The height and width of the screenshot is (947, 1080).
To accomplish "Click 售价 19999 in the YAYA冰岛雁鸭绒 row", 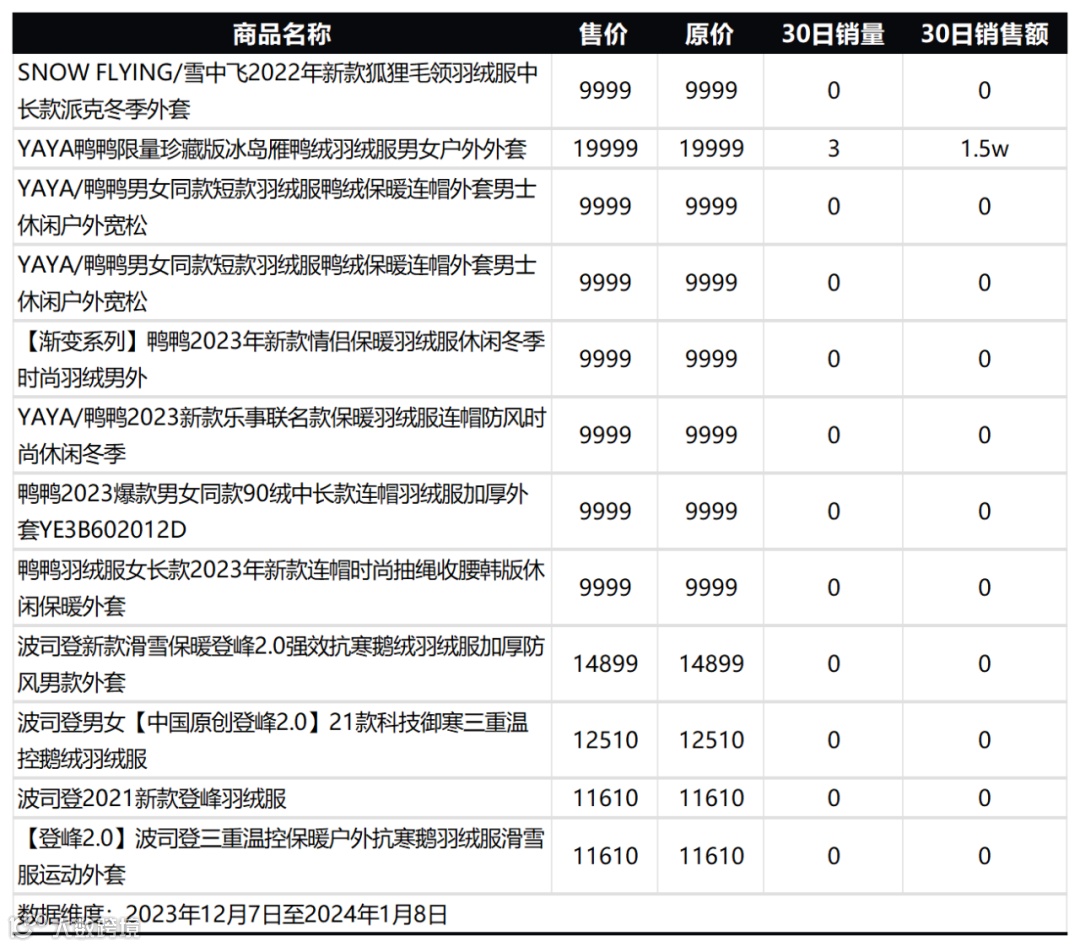I will click(x=605, y=148).
